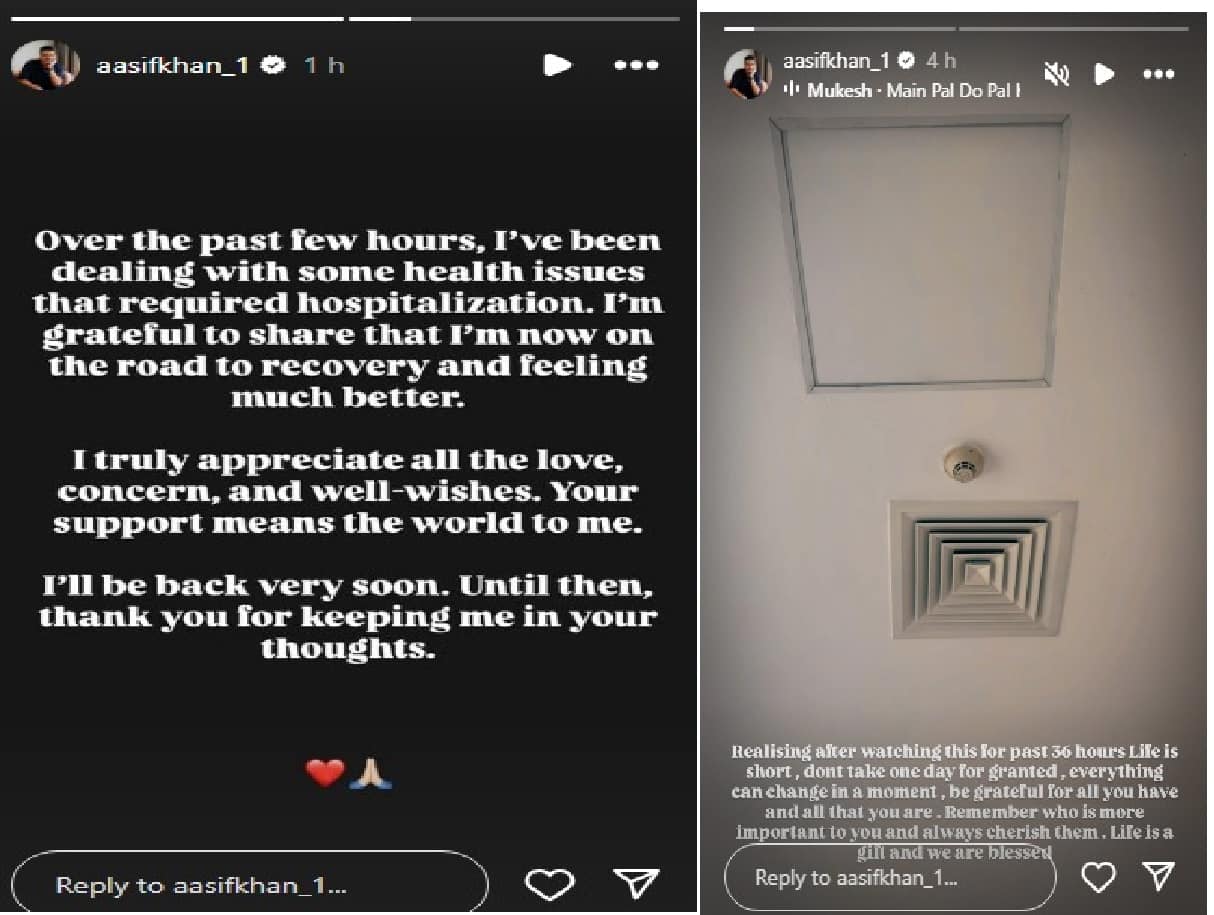
Task: Open three-dot menu on right story
Action: tap(1158, 74)
